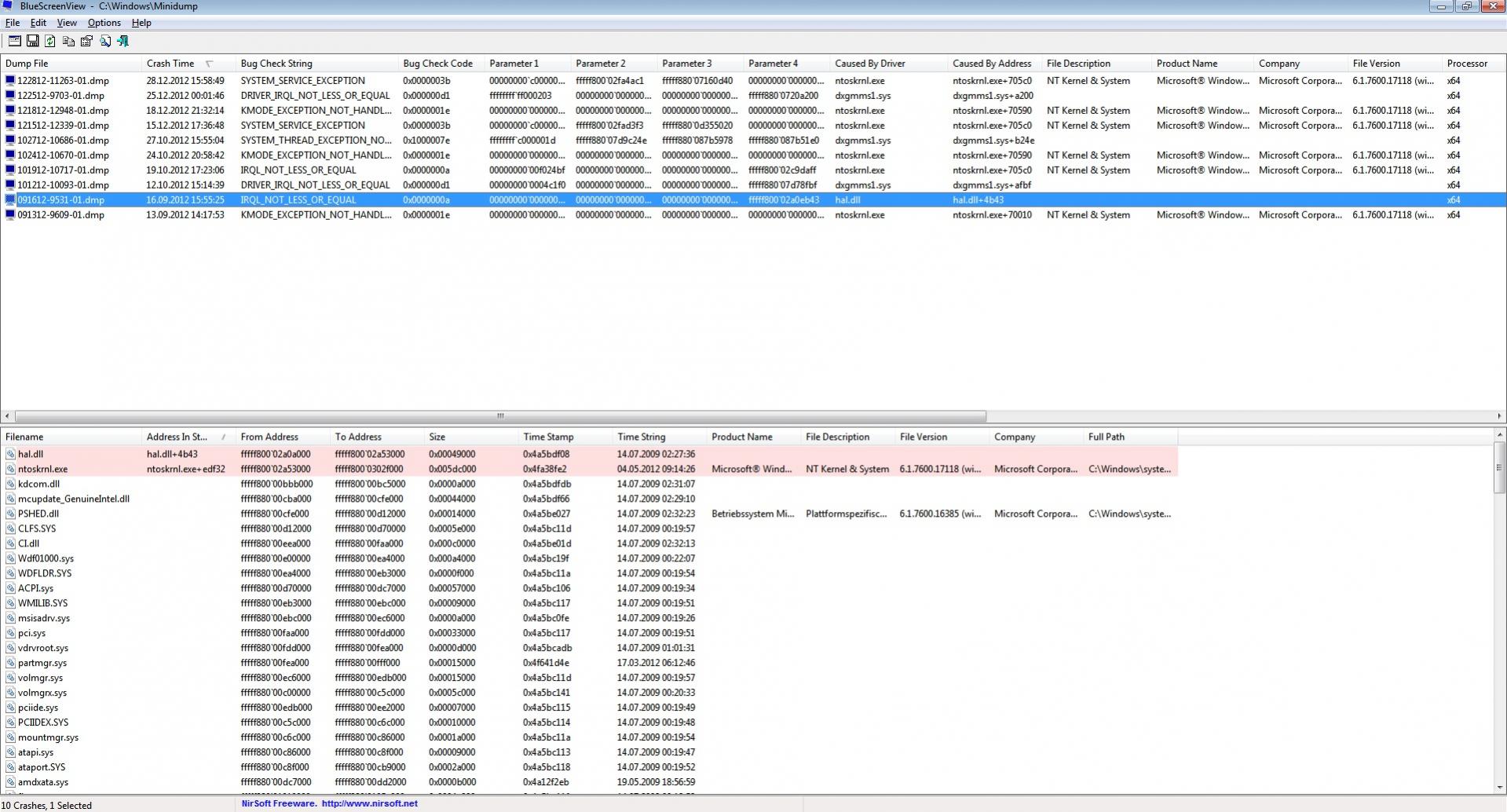Select highlighted row 091612-9531-01.dmp
Image resolution: width=1507 pixels, height=812 pixels.
coord(753,199)
